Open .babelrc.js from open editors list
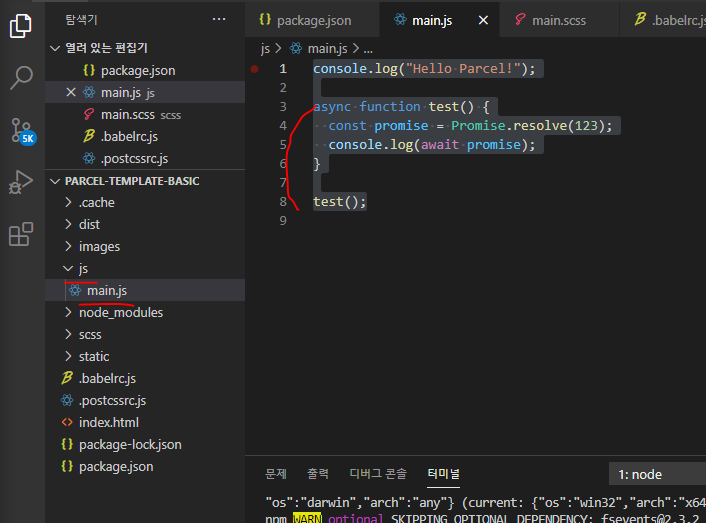706x523 pixels. coord(145,136)
